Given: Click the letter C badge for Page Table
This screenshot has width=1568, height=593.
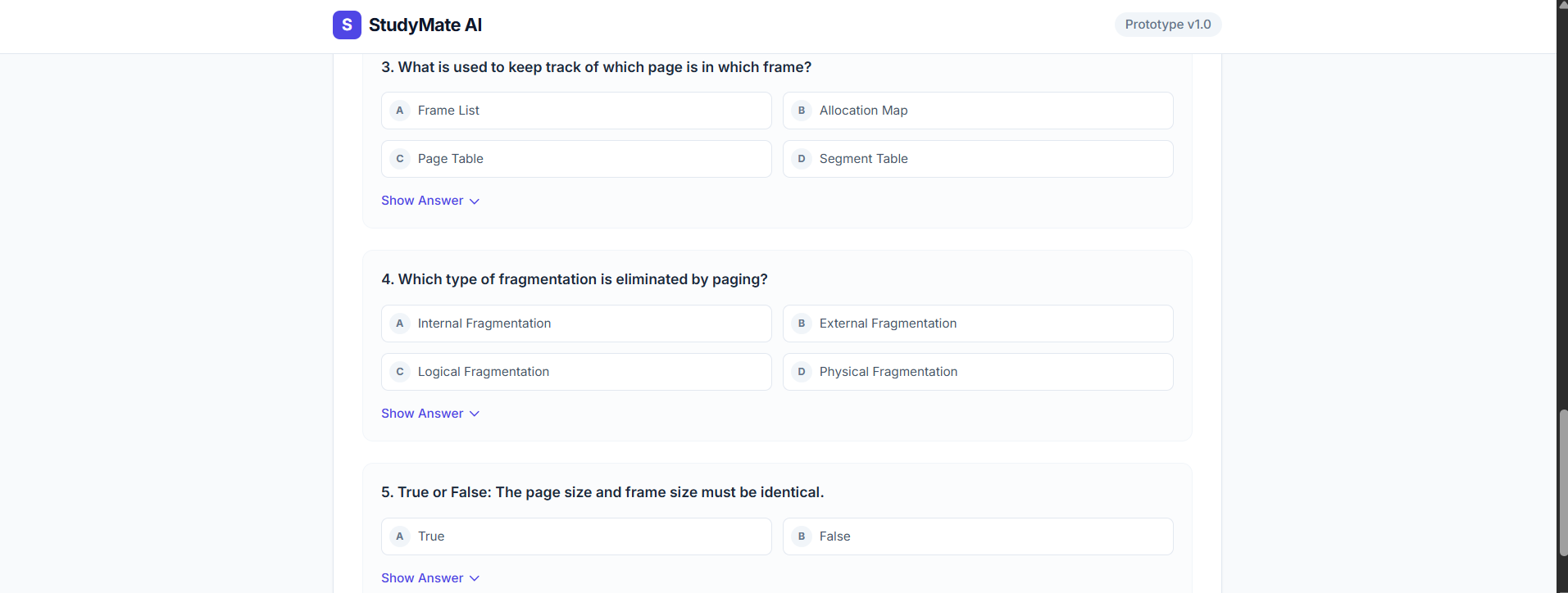Looking at the screenshot, I should (x=400, y=159).
